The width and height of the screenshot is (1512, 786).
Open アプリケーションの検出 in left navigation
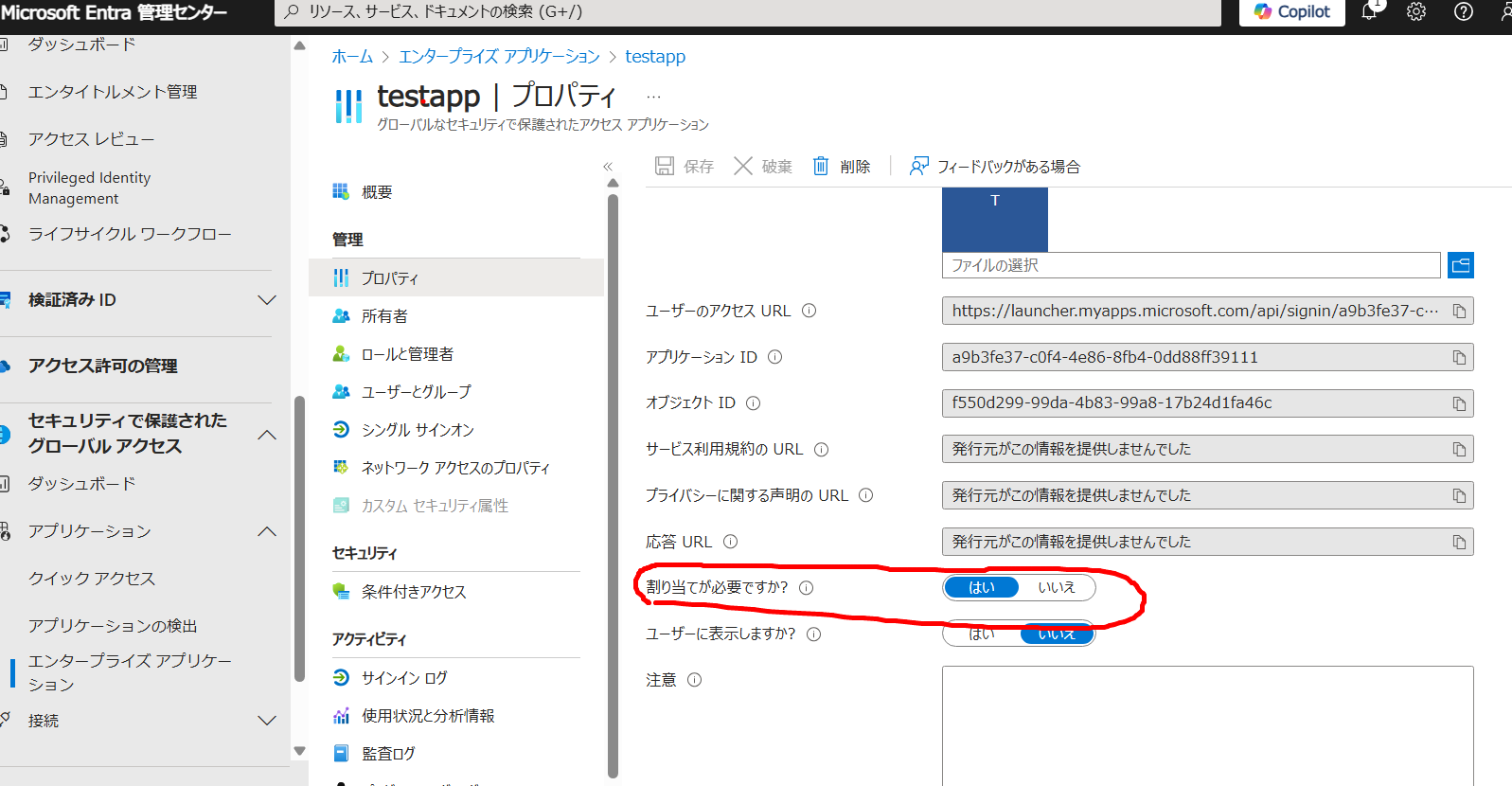[113, 626]
